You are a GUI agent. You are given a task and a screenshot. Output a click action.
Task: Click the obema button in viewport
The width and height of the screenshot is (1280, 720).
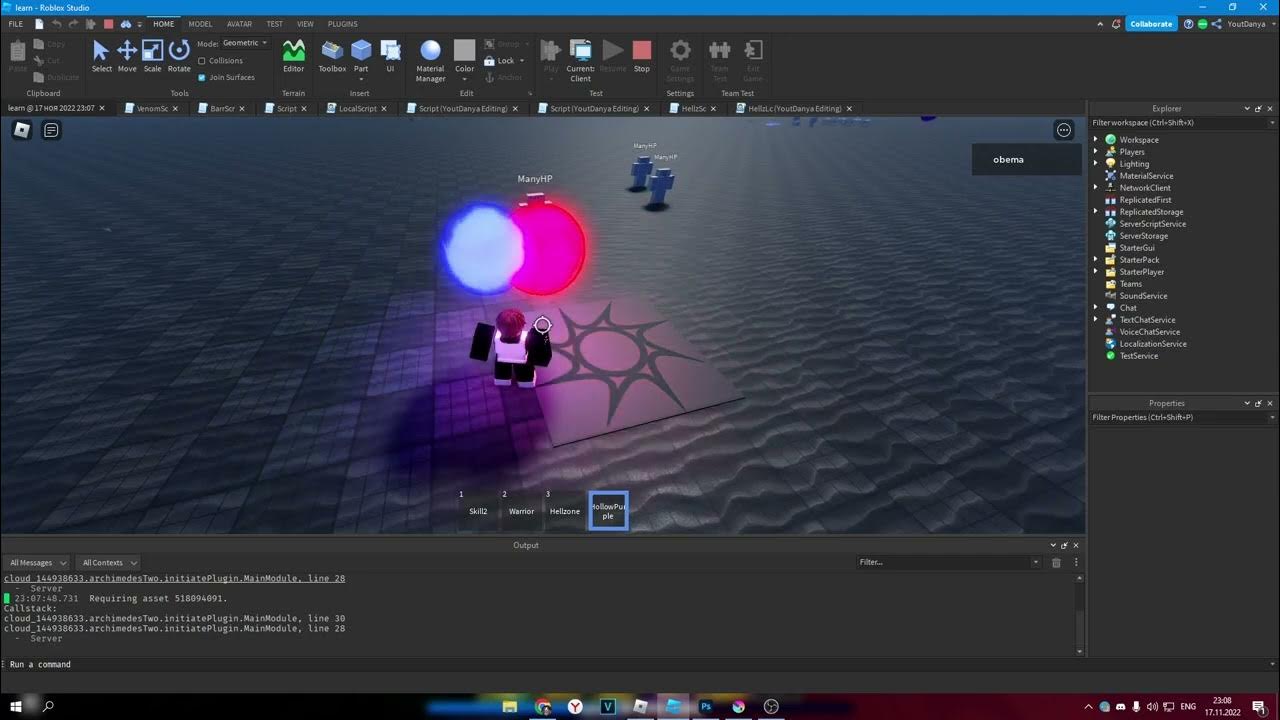pyautogui.click(x=1027, y=160)
